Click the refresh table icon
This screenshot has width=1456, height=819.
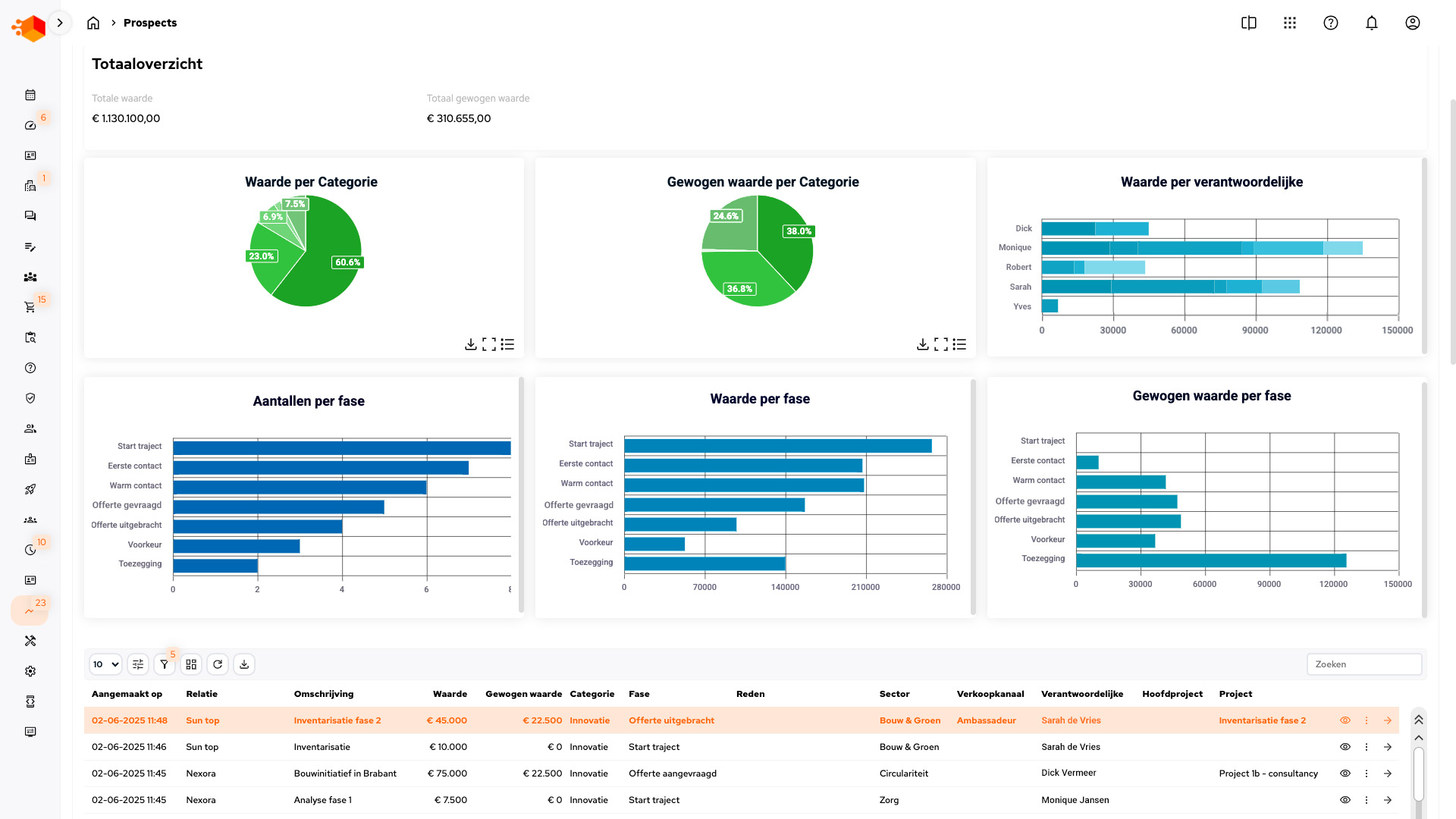(x=218, y=664)
